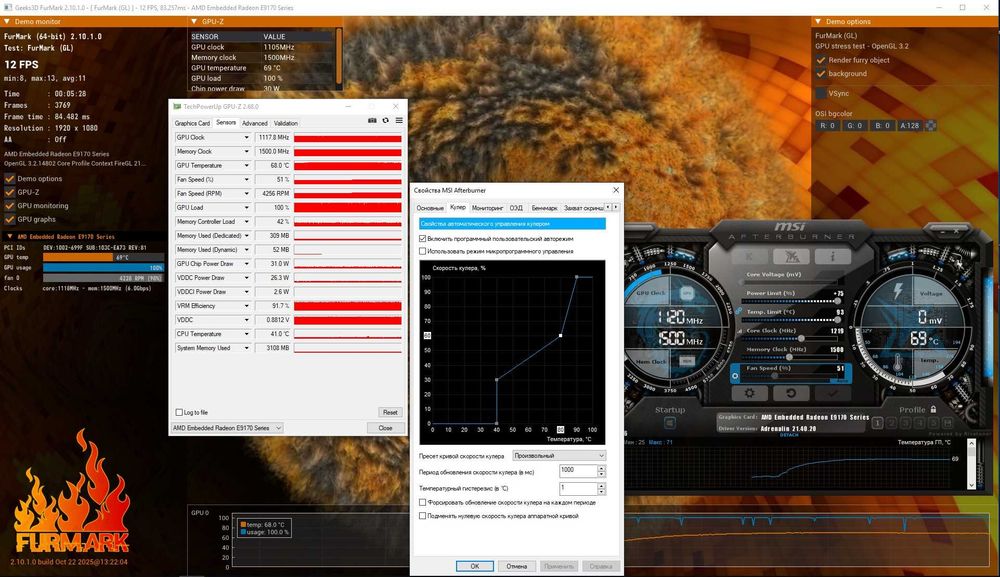Open fan speed curve preset dropdown
Screen dimensions: 1000x577
coord(559,456)
